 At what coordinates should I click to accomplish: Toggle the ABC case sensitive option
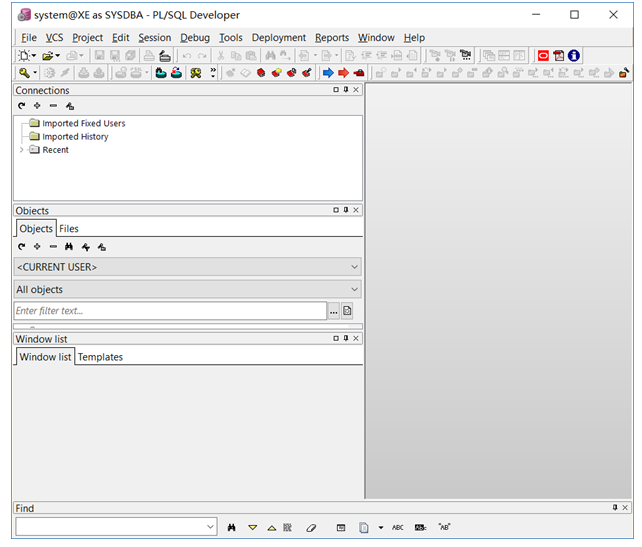(398, 527)
